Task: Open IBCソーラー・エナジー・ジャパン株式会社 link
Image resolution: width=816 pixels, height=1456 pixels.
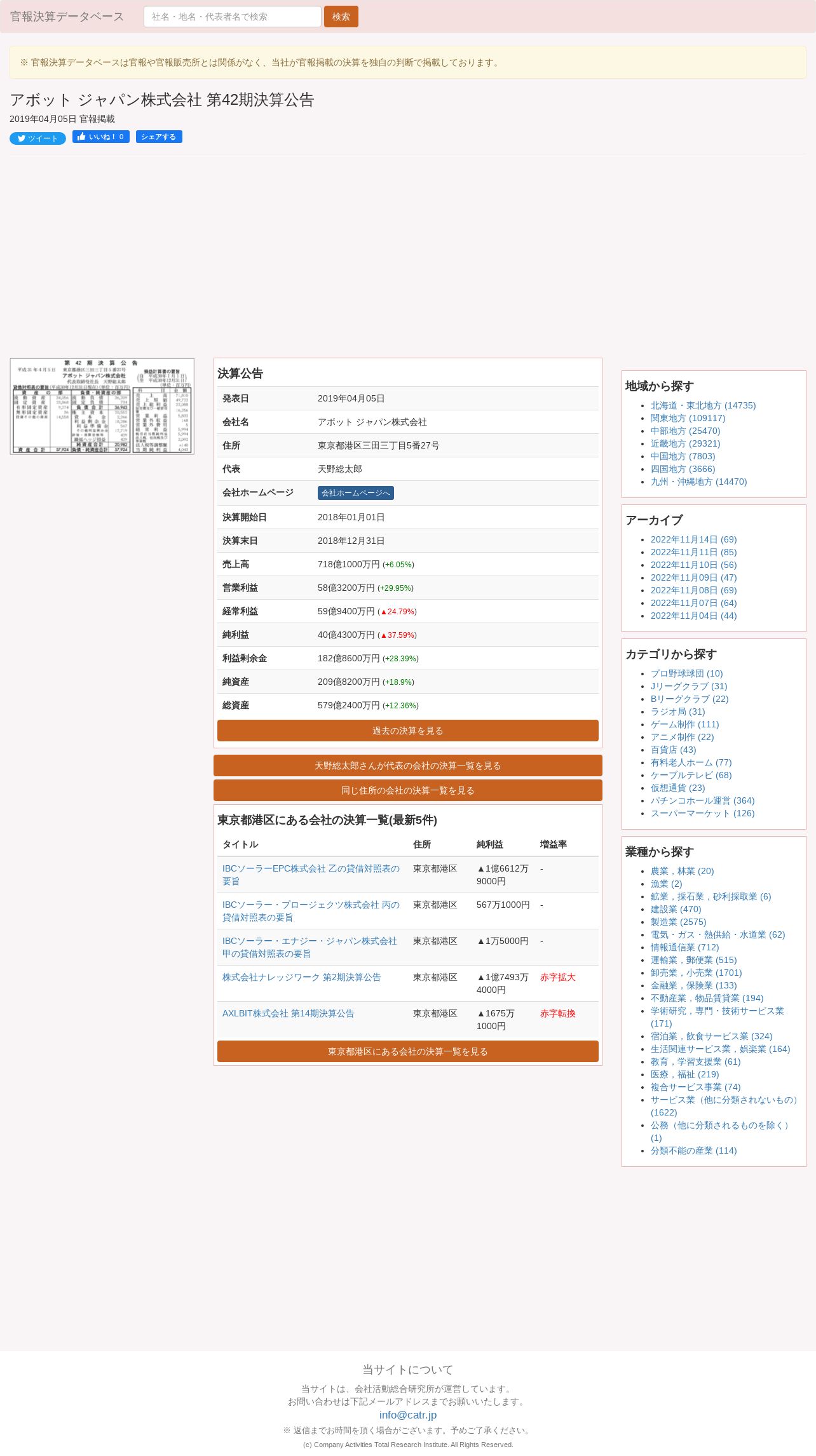Action: coord(309,947)
